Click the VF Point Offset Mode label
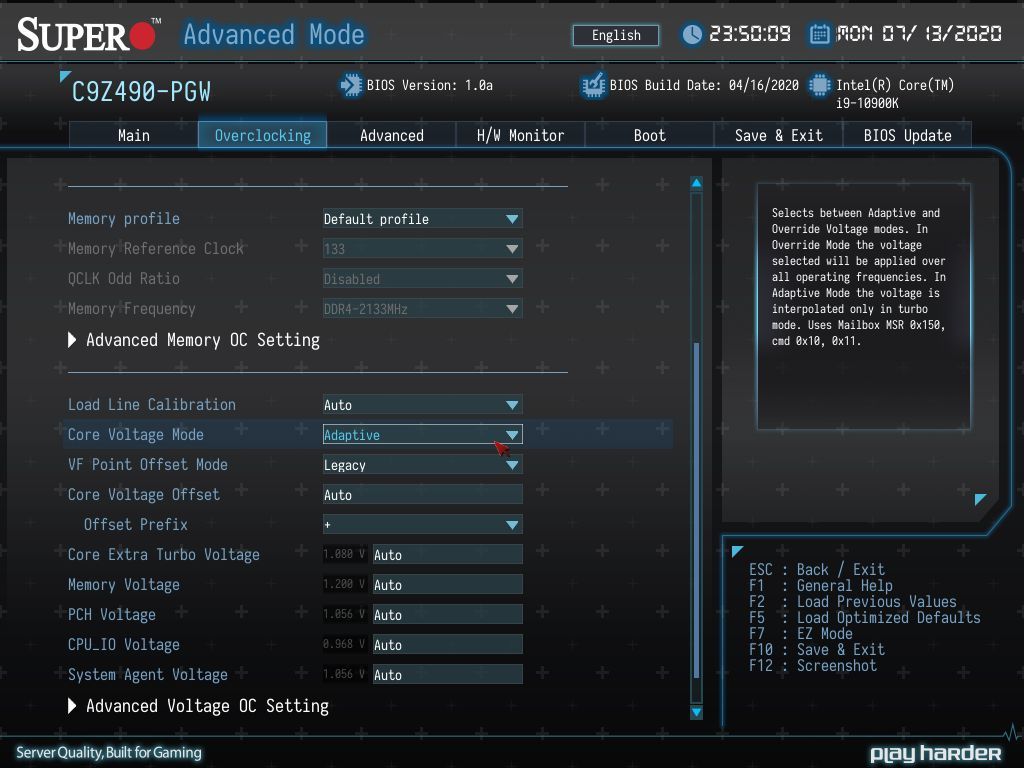This screenshot has height=768, width=1024. (148, 465)
